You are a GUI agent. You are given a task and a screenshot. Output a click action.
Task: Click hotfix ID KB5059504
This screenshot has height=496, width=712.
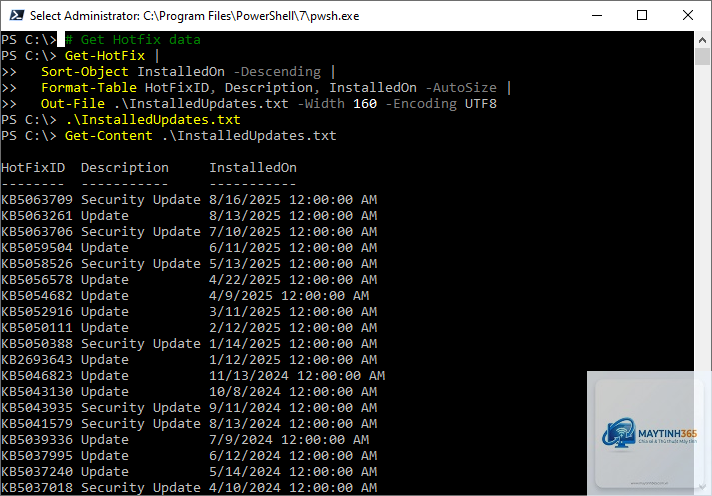pos(37,248)
